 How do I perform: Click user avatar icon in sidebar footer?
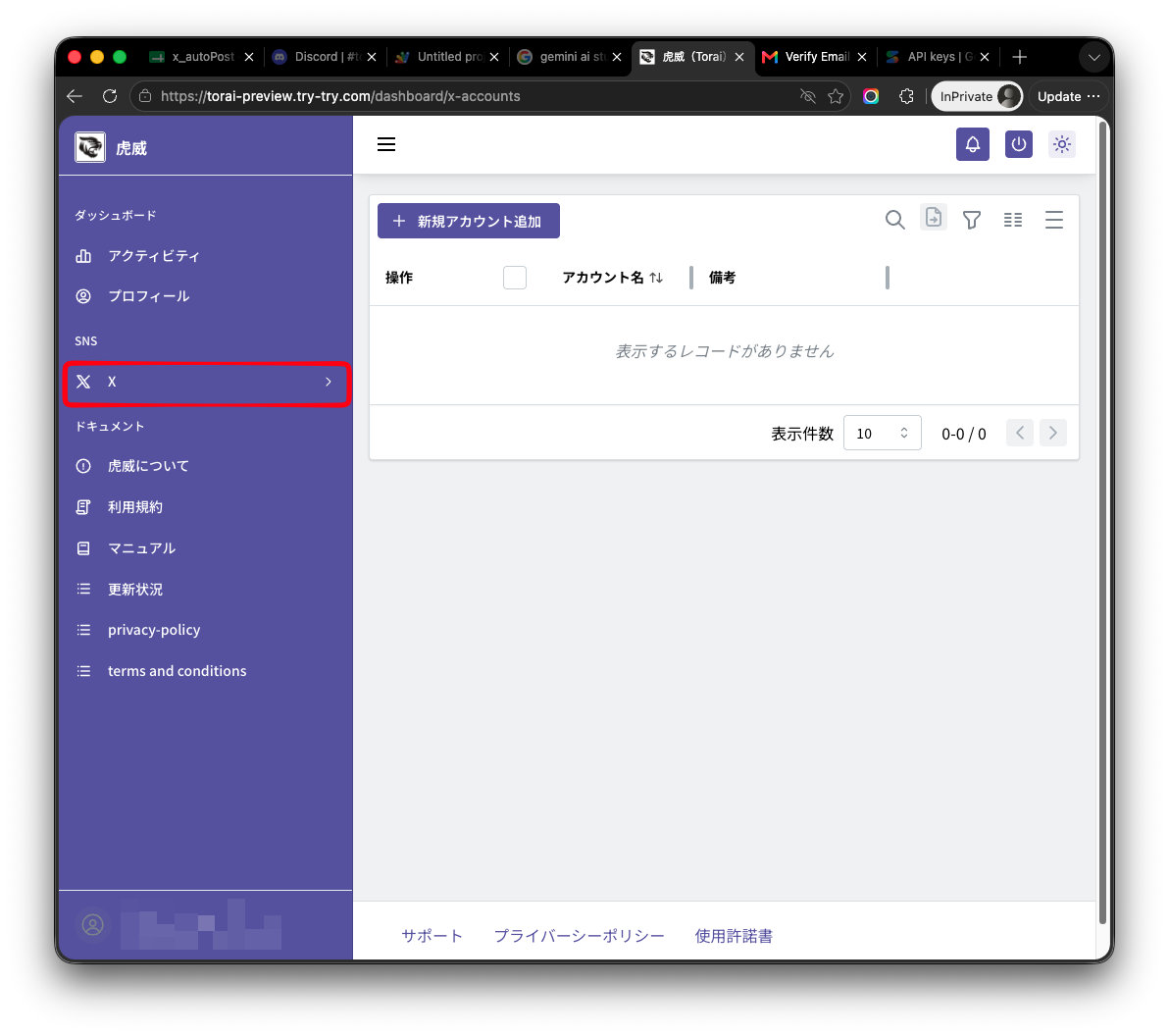pos(93,925)
